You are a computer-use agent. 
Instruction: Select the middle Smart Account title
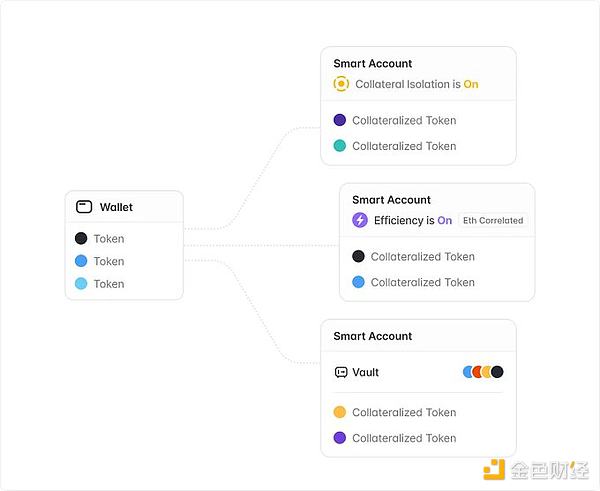391,199
